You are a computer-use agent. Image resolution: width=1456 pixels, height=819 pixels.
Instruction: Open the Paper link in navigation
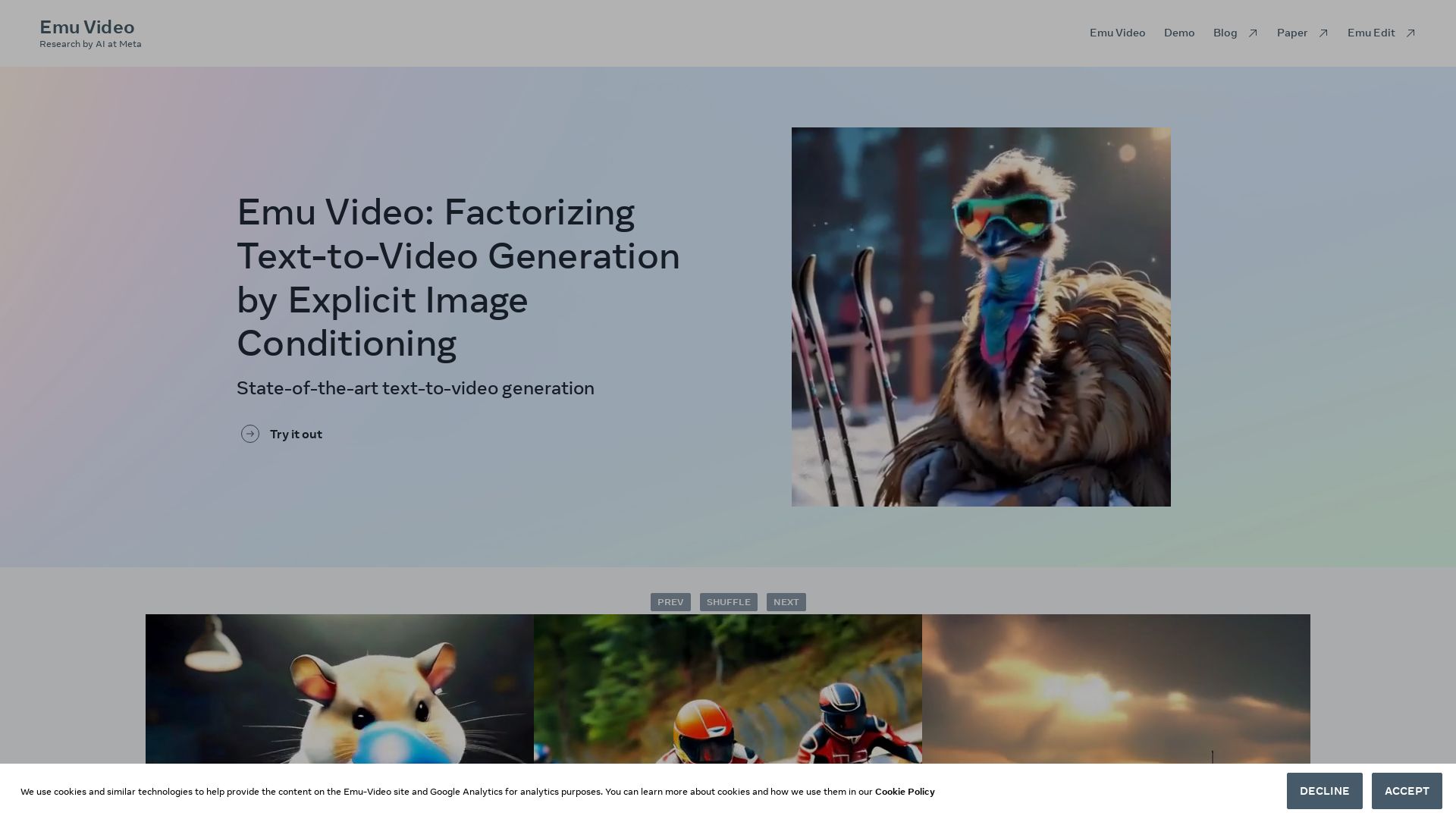[x=1291, y=33]
